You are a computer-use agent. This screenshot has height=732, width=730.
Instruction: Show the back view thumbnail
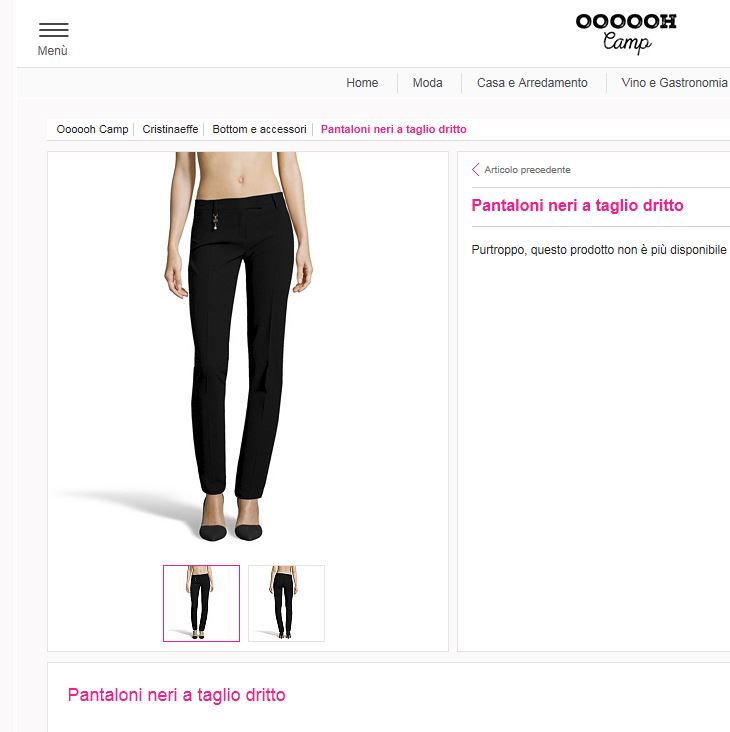click(x=286, y=603)
